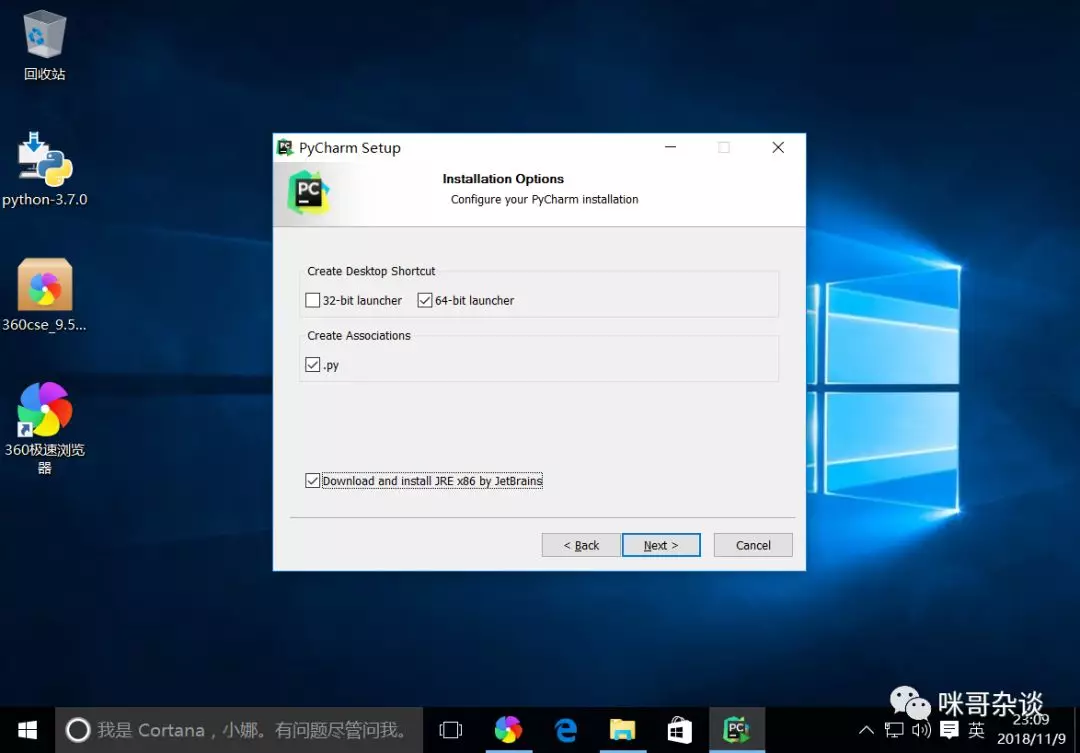This screenshot has height=753, width=1080.
Task: Switch the 英 input method indicator
Action: (976, 730)
